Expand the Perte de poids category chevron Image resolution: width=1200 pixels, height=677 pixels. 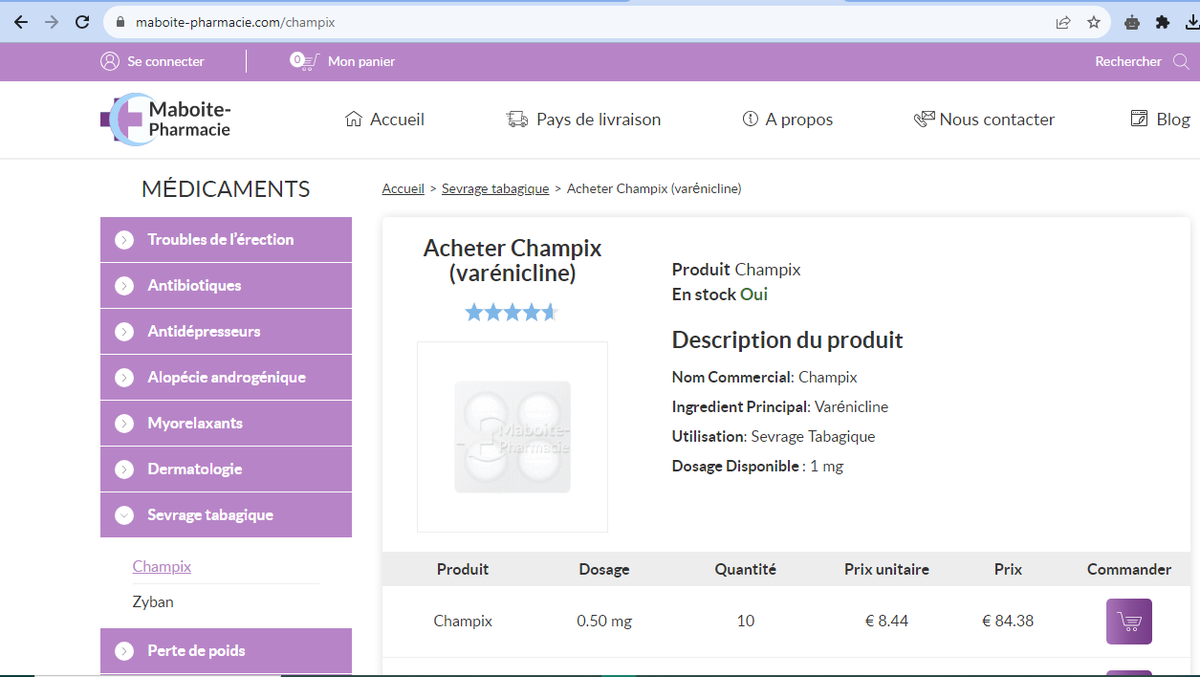(x=124, y=651)
